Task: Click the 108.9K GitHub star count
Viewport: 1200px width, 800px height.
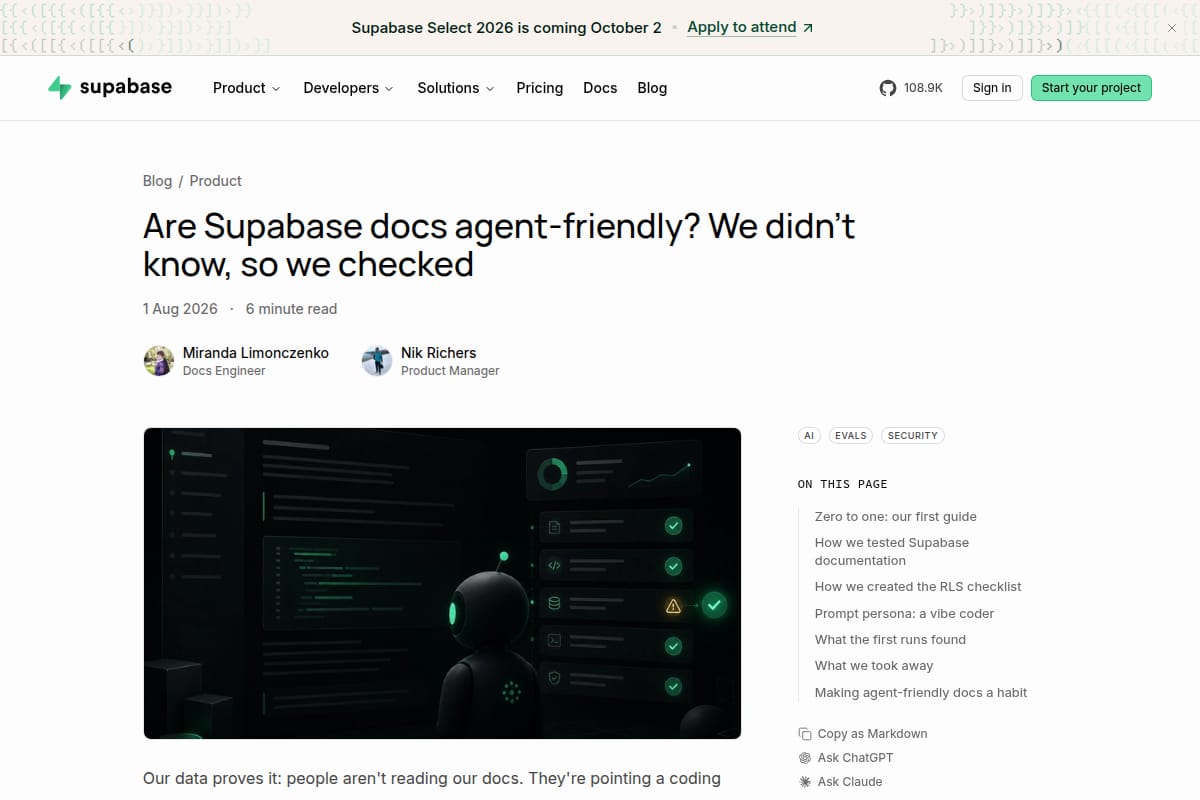Action: [923, 88]
